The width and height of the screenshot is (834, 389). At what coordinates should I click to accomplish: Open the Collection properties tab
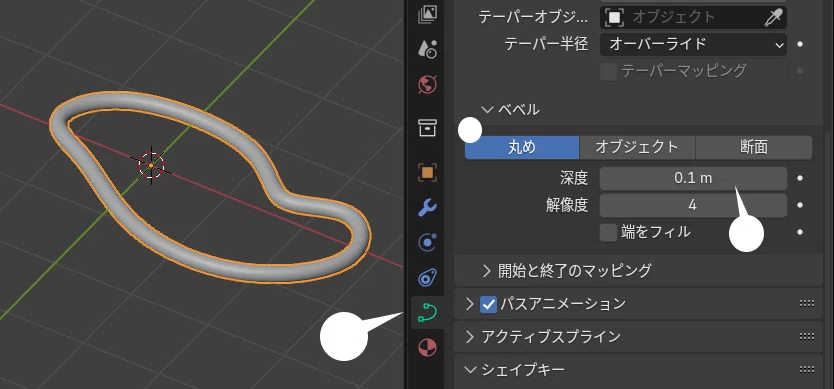tap(427, 128)
